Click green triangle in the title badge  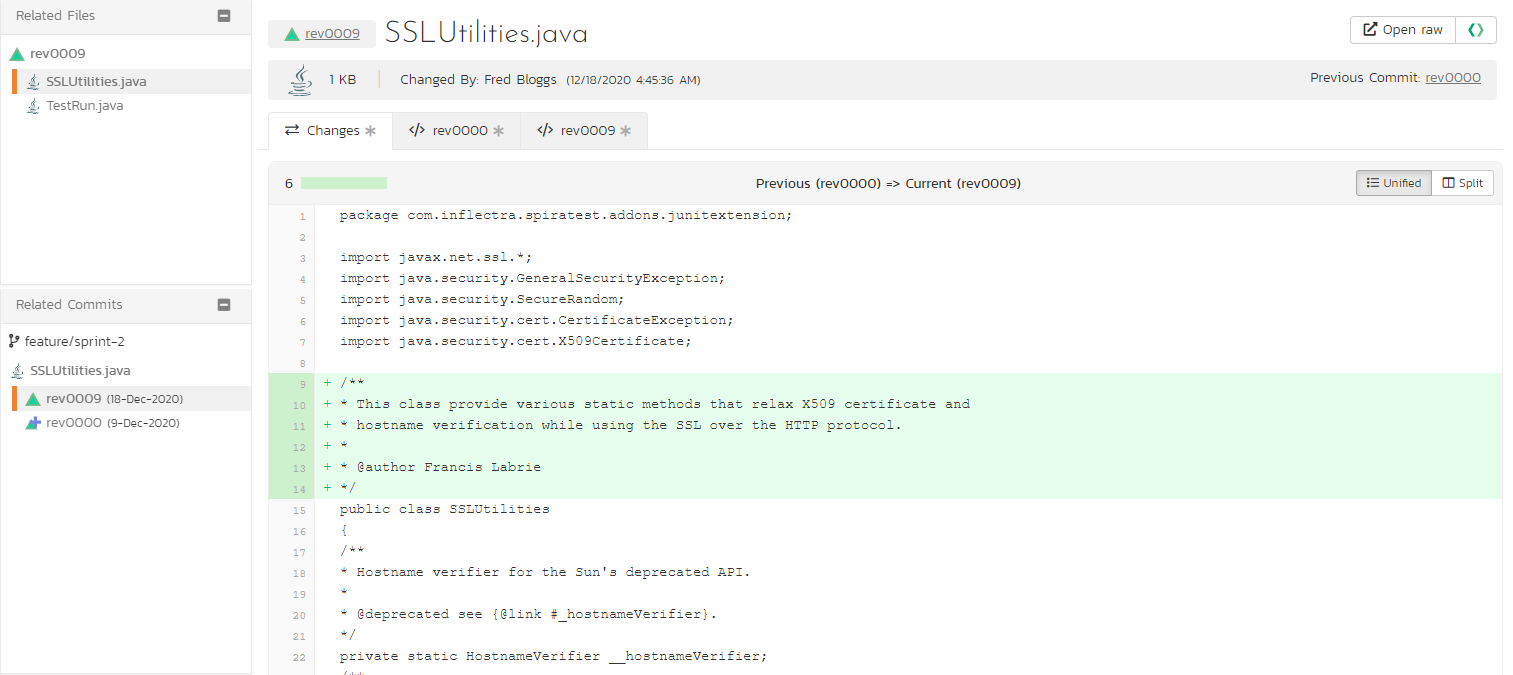[x=291, y=34]
